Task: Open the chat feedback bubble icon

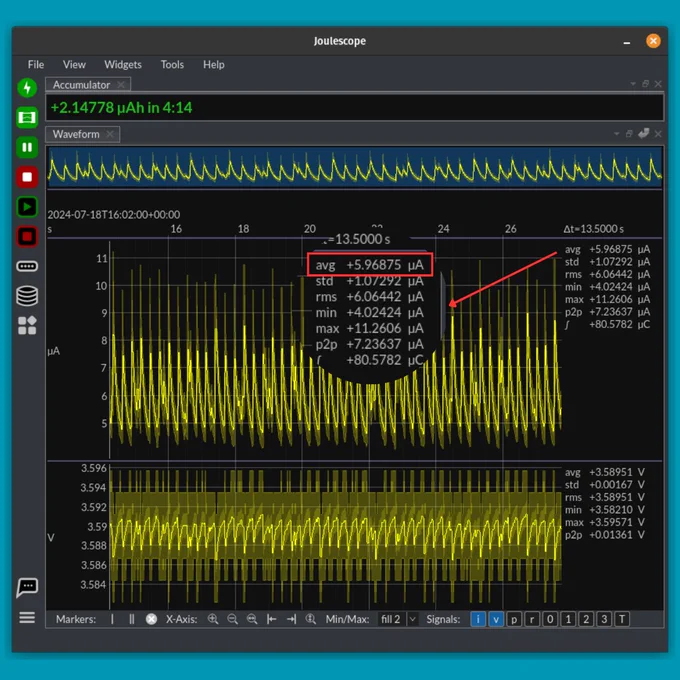Action: coord(27,588)
